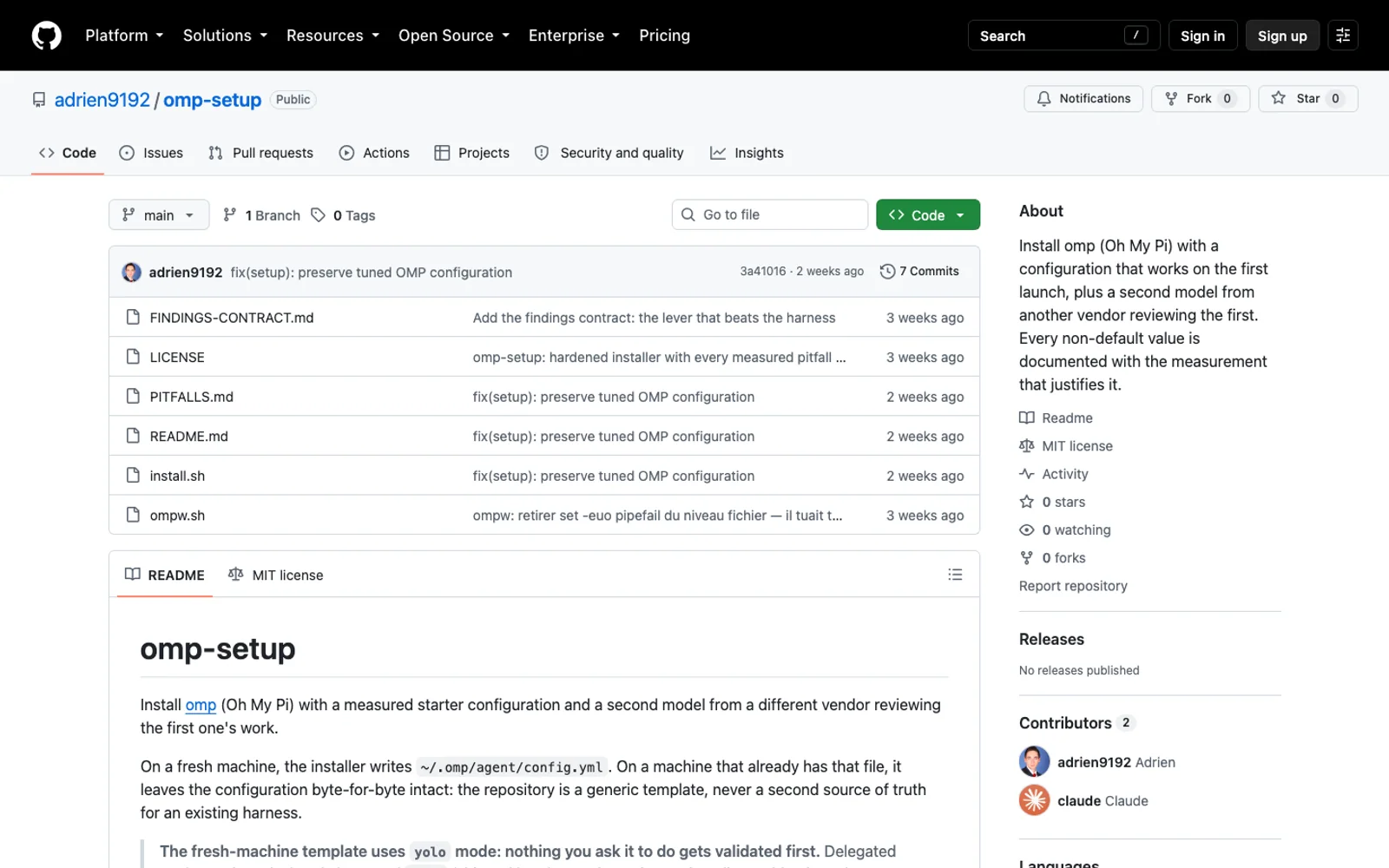Open the Pricing link
The width and height of the screenshot is (1389, 868).
[664, 36]
